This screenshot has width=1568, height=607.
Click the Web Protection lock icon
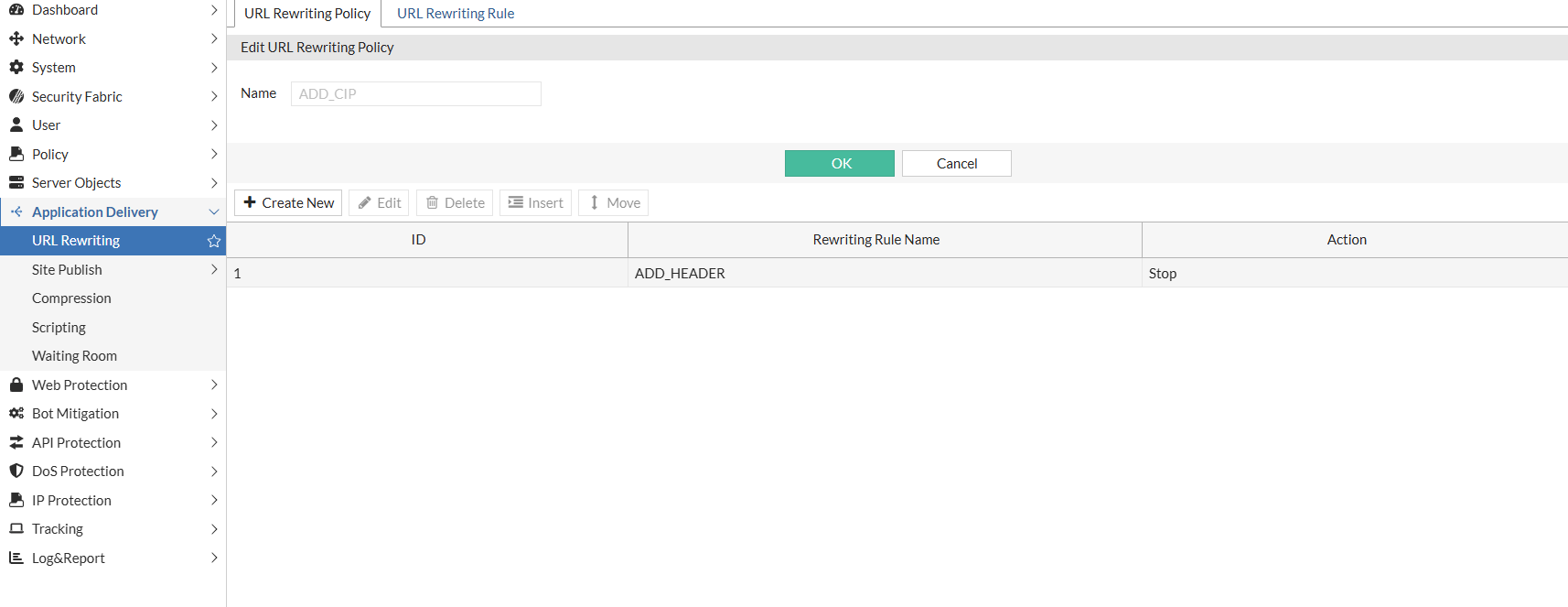16,385
